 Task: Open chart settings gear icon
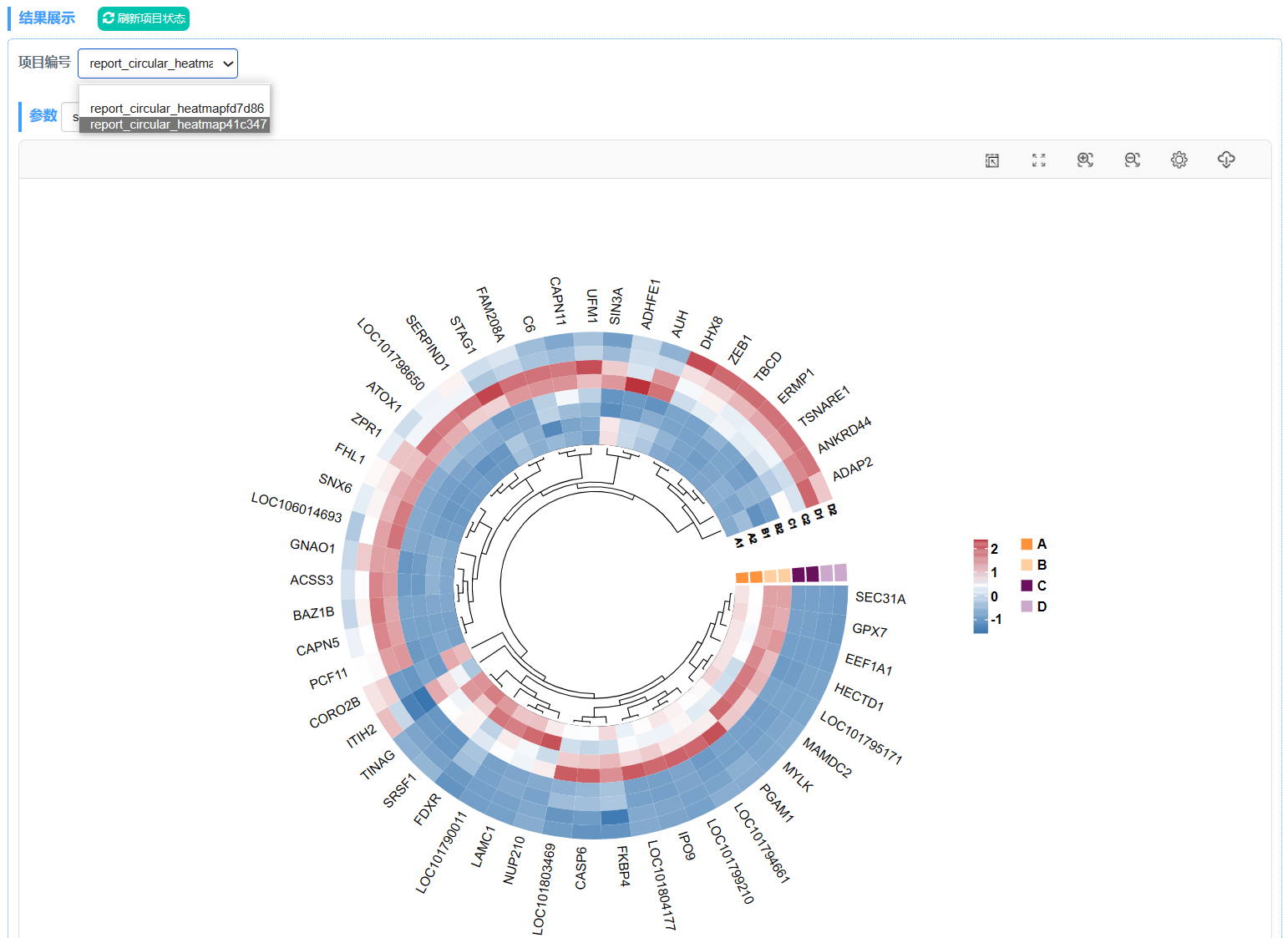(x=1179, y=160)
